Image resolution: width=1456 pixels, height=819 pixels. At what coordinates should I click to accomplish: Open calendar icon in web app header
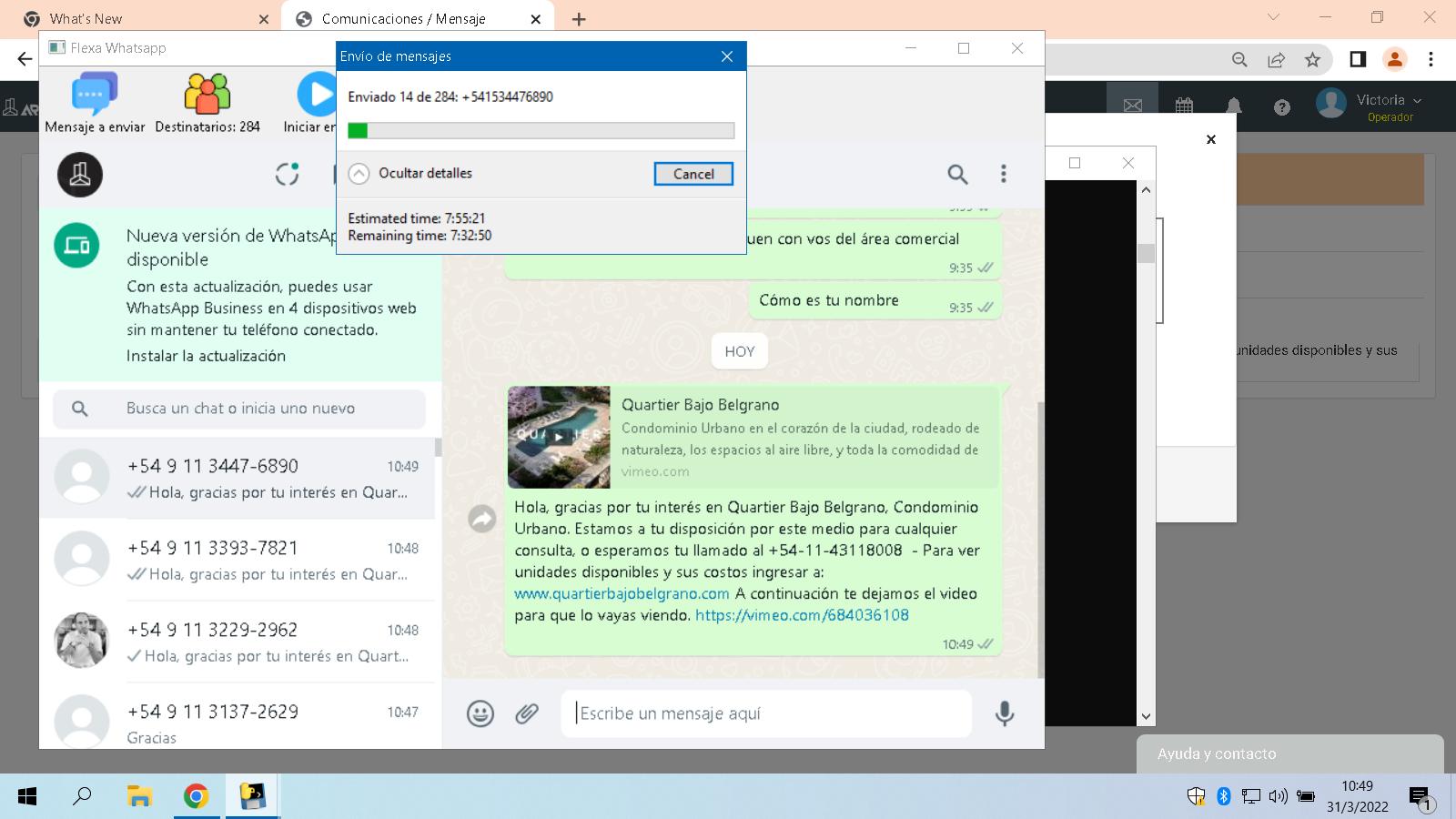click(1184, 106)
